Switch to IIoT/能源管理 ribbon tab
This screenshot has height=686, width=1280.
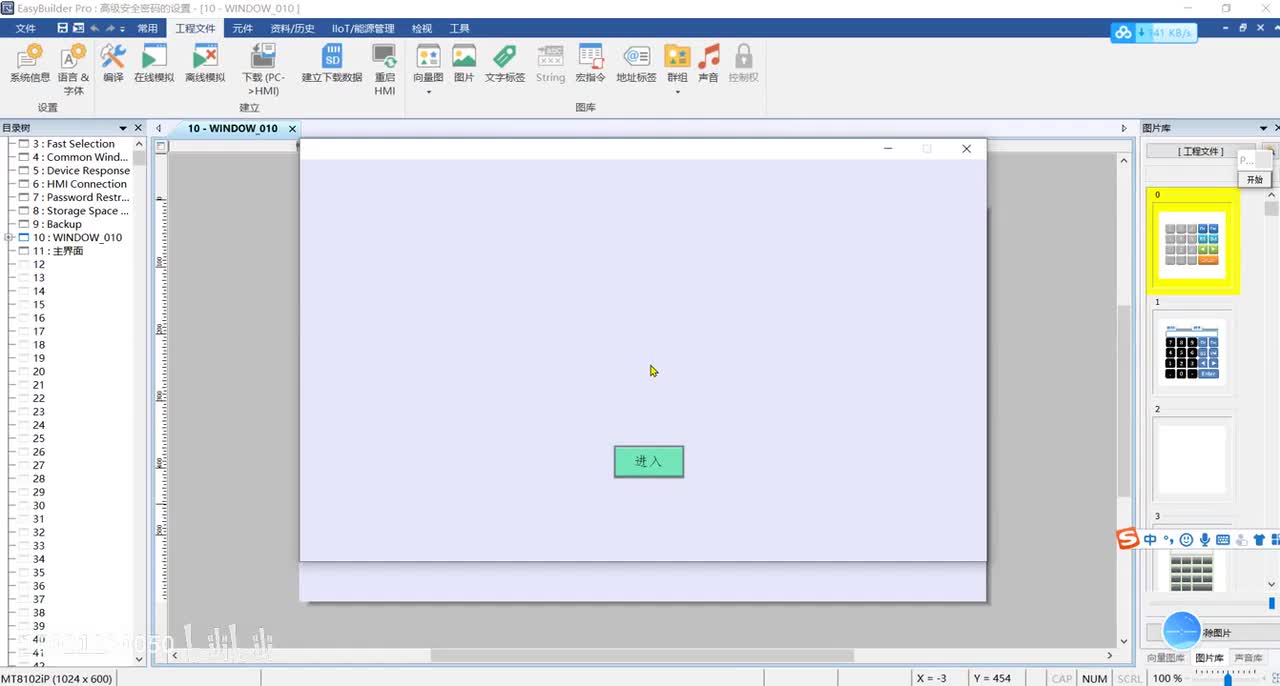[363, 29]
